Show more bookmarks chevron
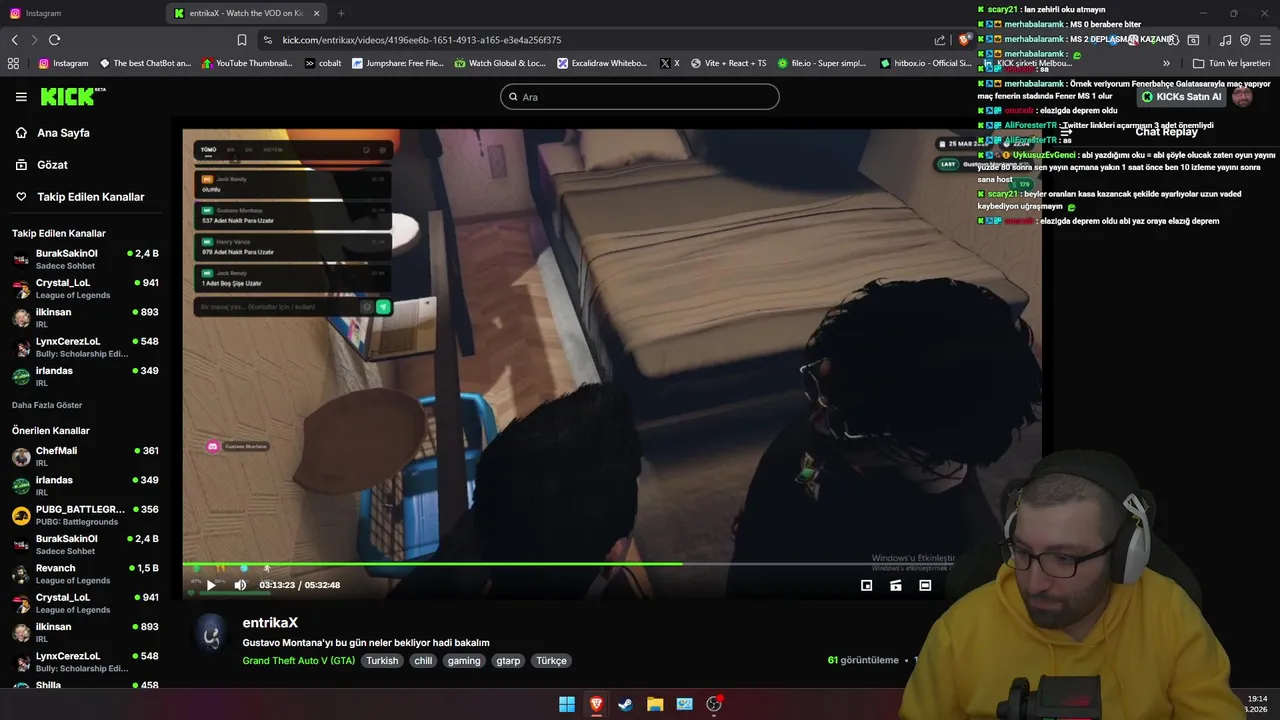The height and width of the screenshot is (720, 1280). pyautogui.click(x=1166, y=63)
